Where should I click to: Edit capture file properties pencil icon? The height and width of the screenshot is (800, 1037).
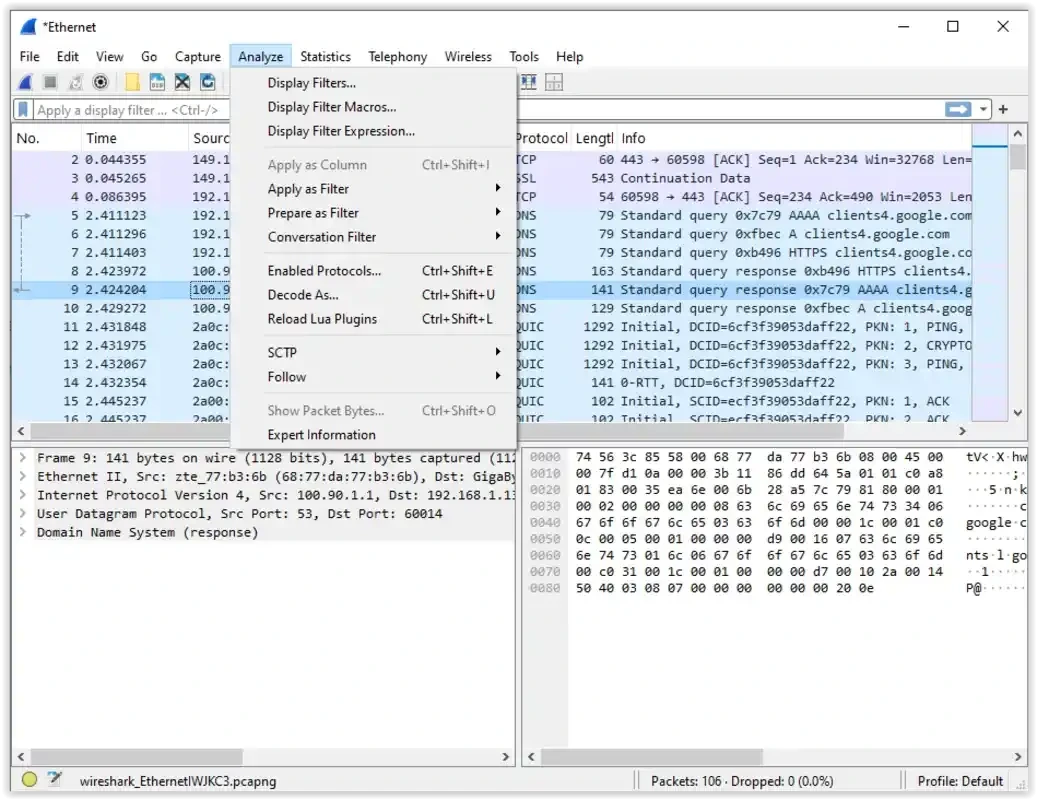pos(55,780)
